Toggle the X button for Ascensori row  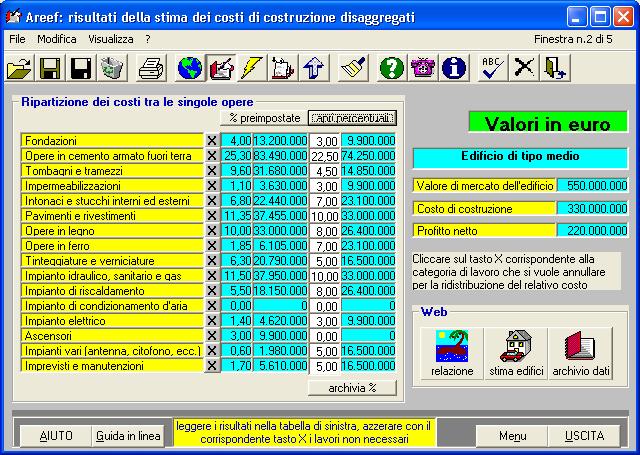211,336
